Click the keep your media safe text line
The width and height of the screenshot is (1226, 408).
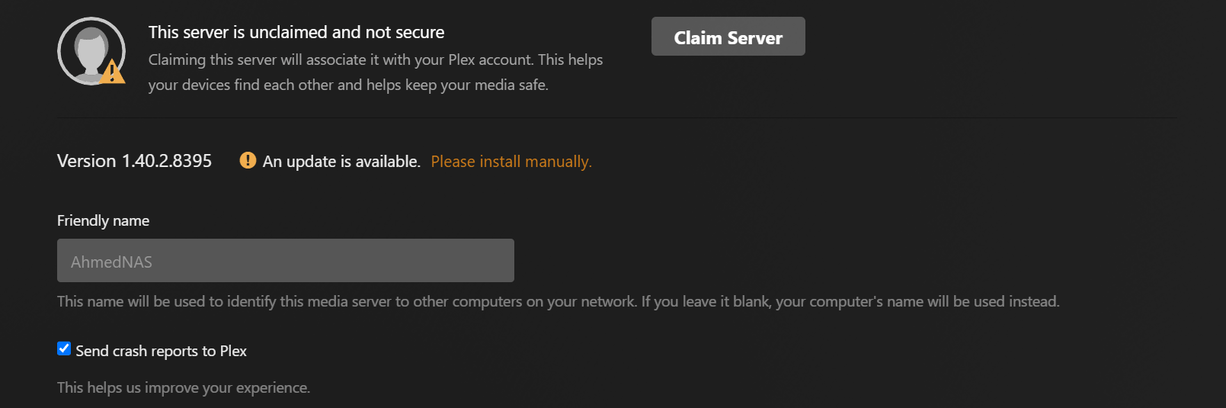click(348, 86)
